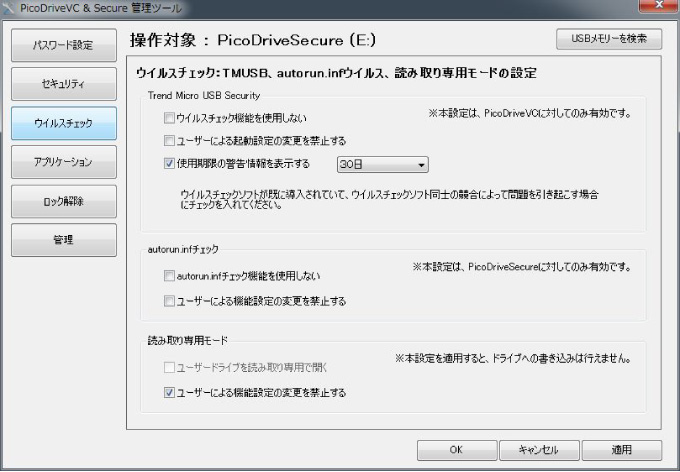Enable ウイルスチェック機能を使用しない checkbox

[169, 118]
